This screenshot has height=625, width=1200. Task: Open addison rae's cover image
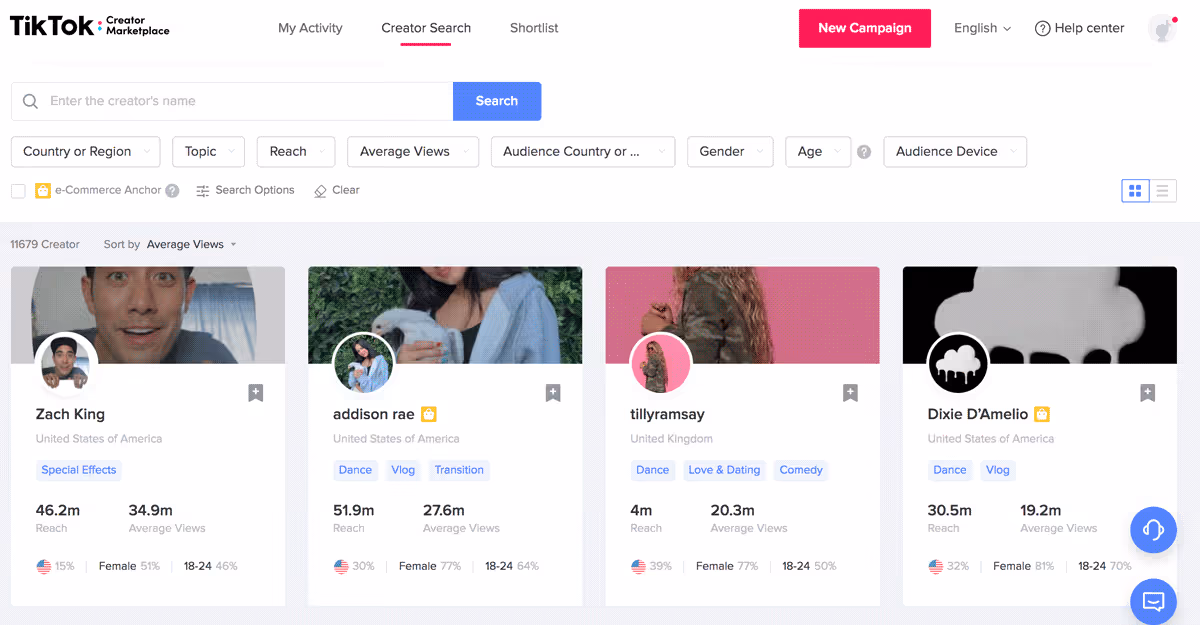click(445, 315)
